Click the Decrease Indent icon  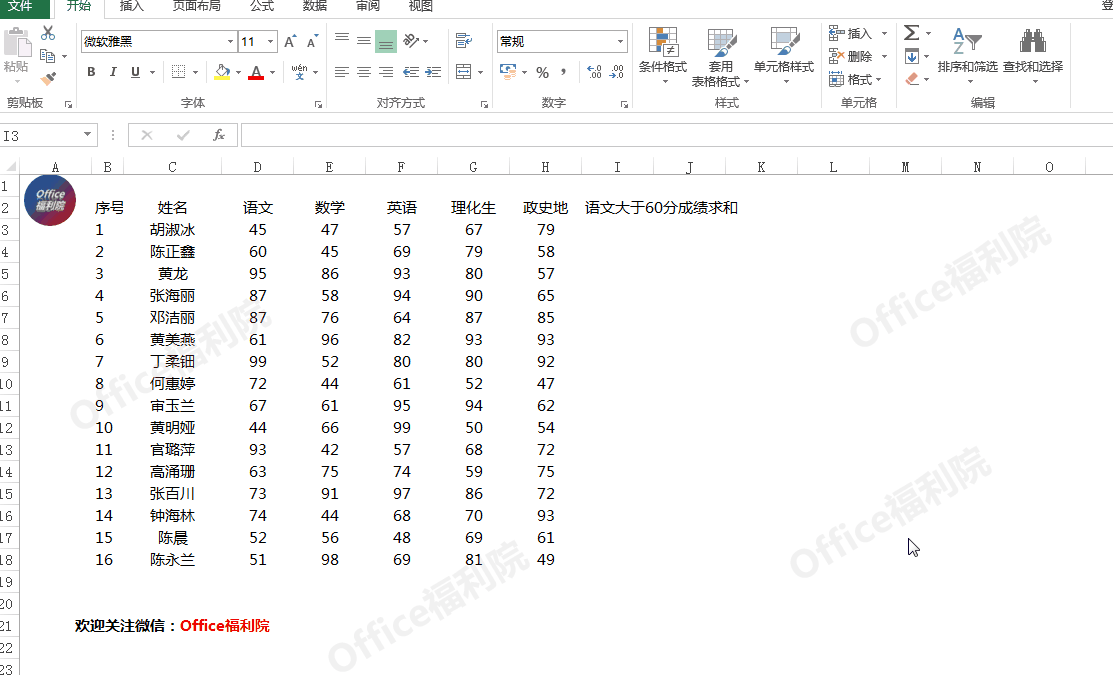pyautogui.click(x=411, y=72)
